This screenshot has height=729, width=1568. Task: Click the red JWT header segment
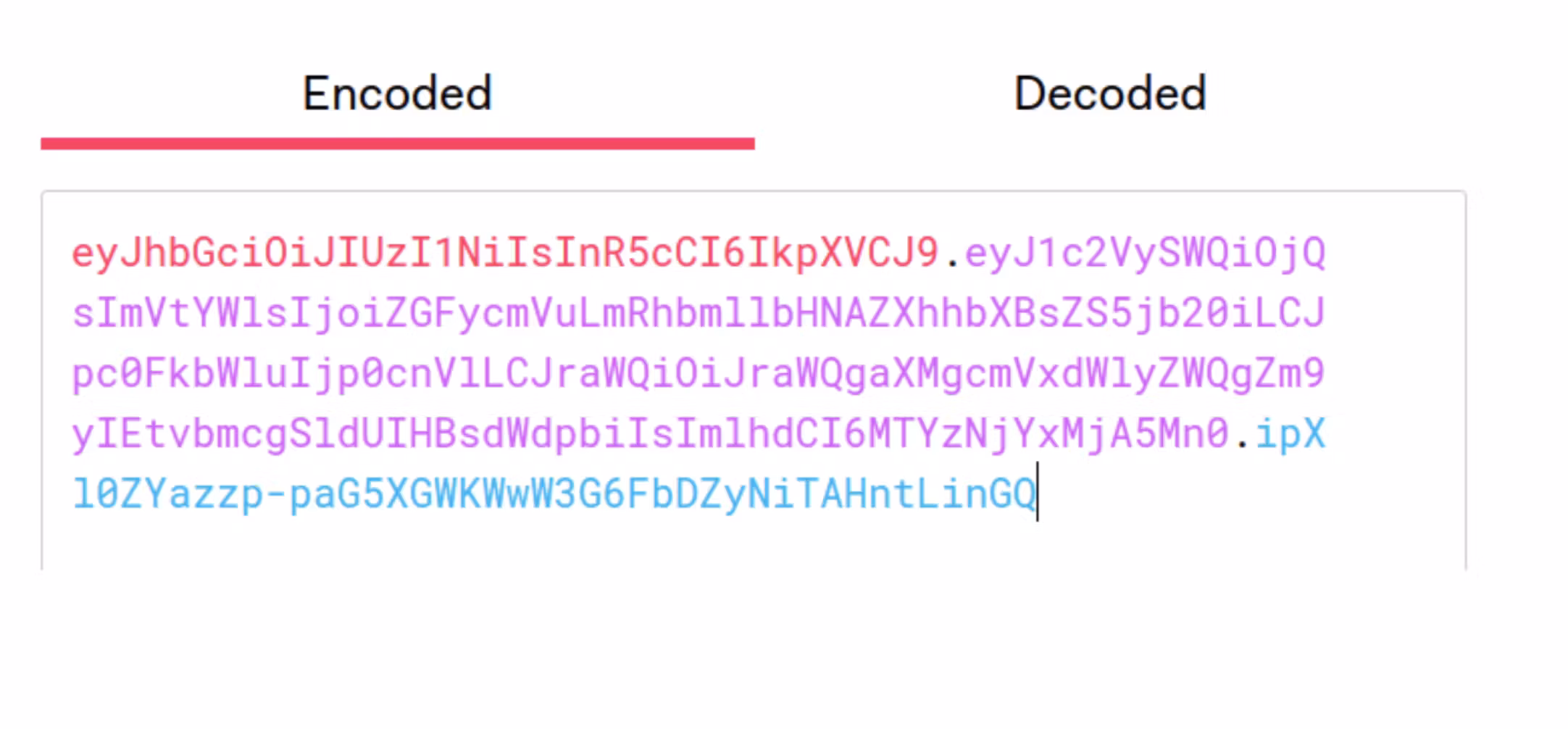point(504,253)
